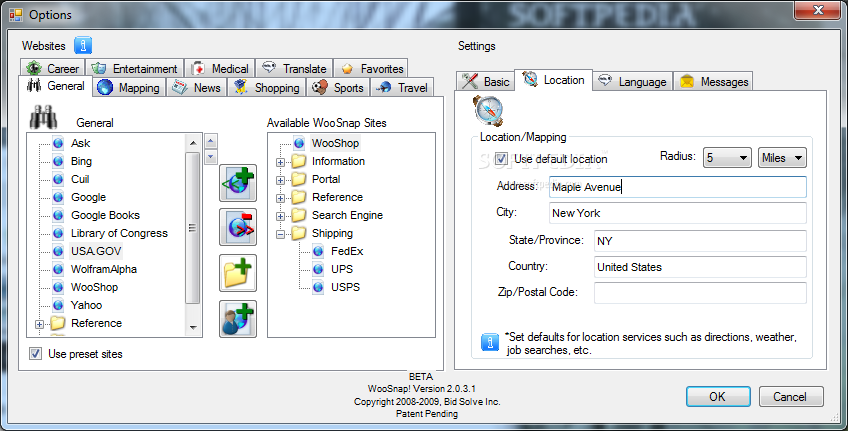Open the Messages settings tab
848x431 pixels.
point(713,81)
